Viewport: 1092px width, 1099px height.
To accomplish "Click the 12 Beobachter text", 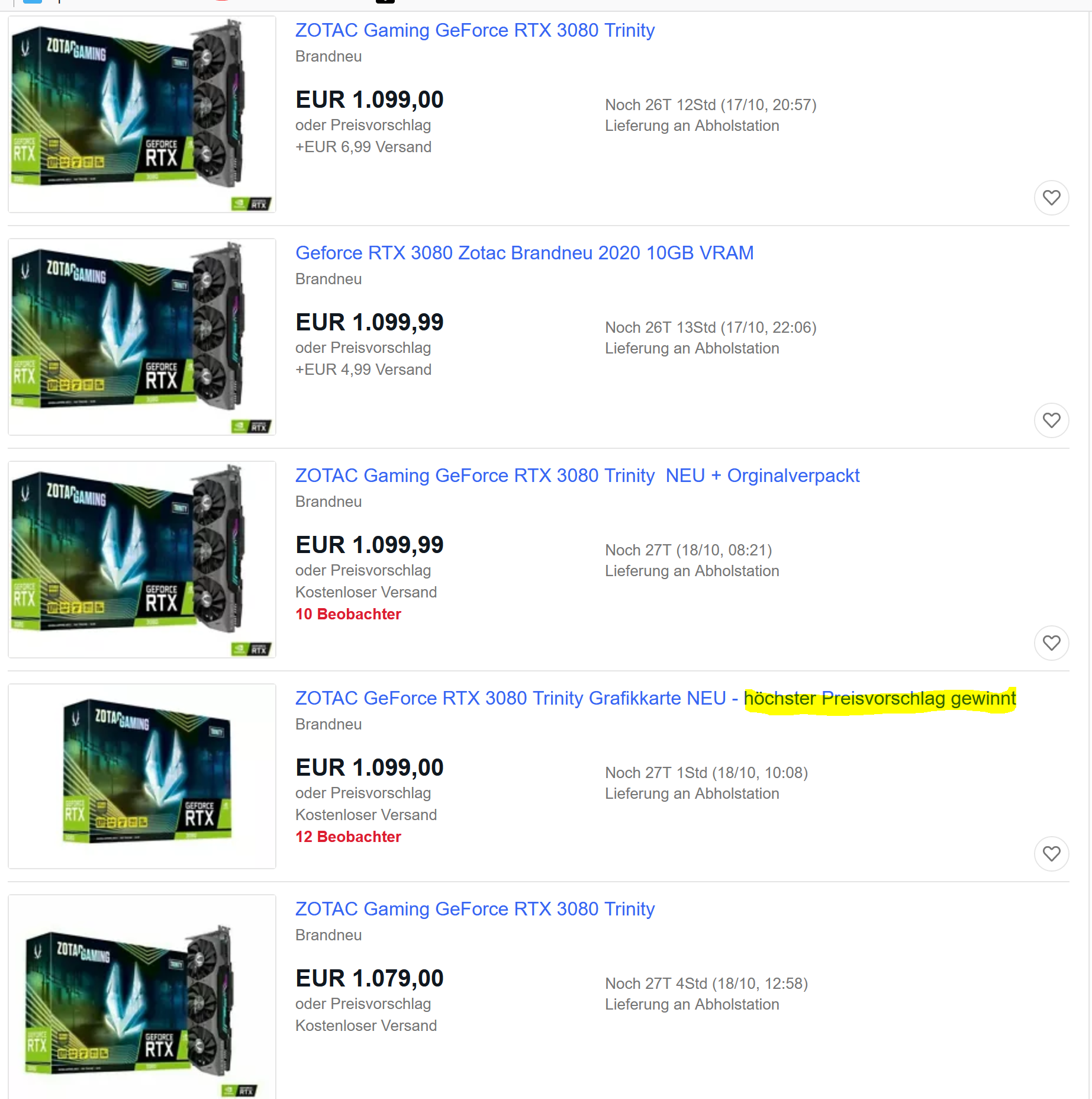I will pos(348,837).
